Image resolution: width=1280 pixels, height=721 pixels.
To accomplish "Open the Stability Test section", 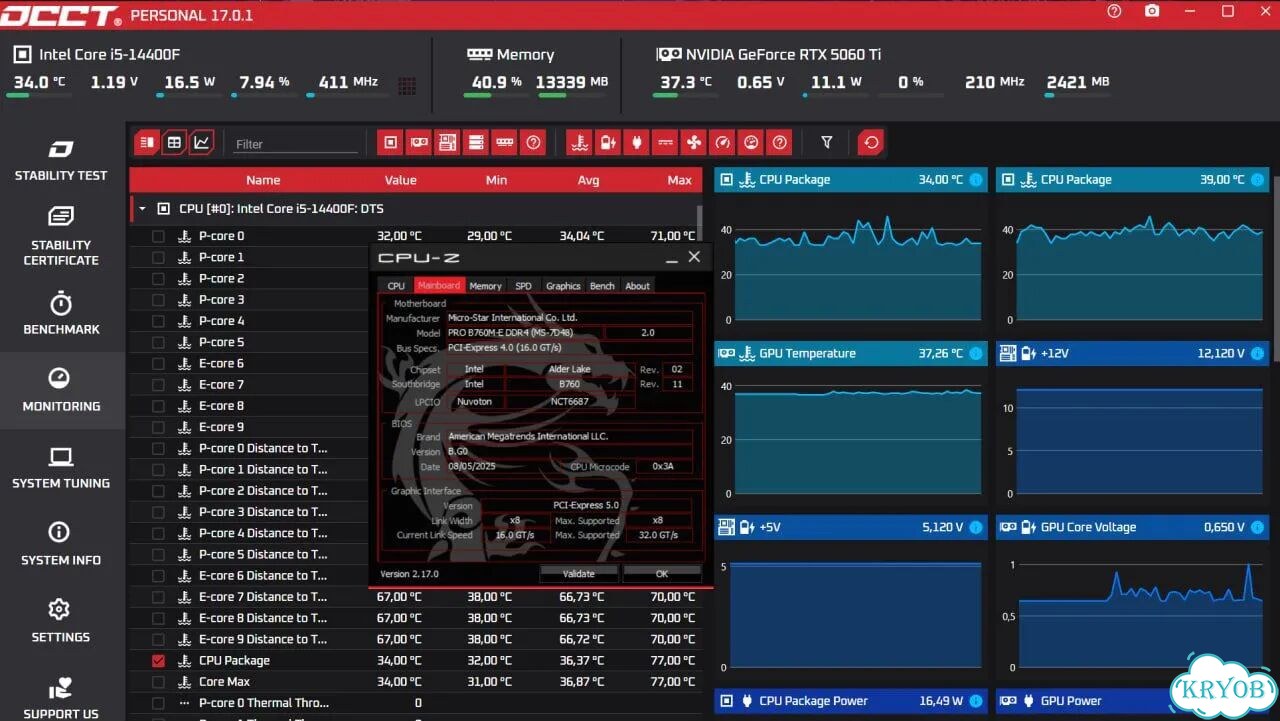I will pyautogui.click(x=61, y=160).
